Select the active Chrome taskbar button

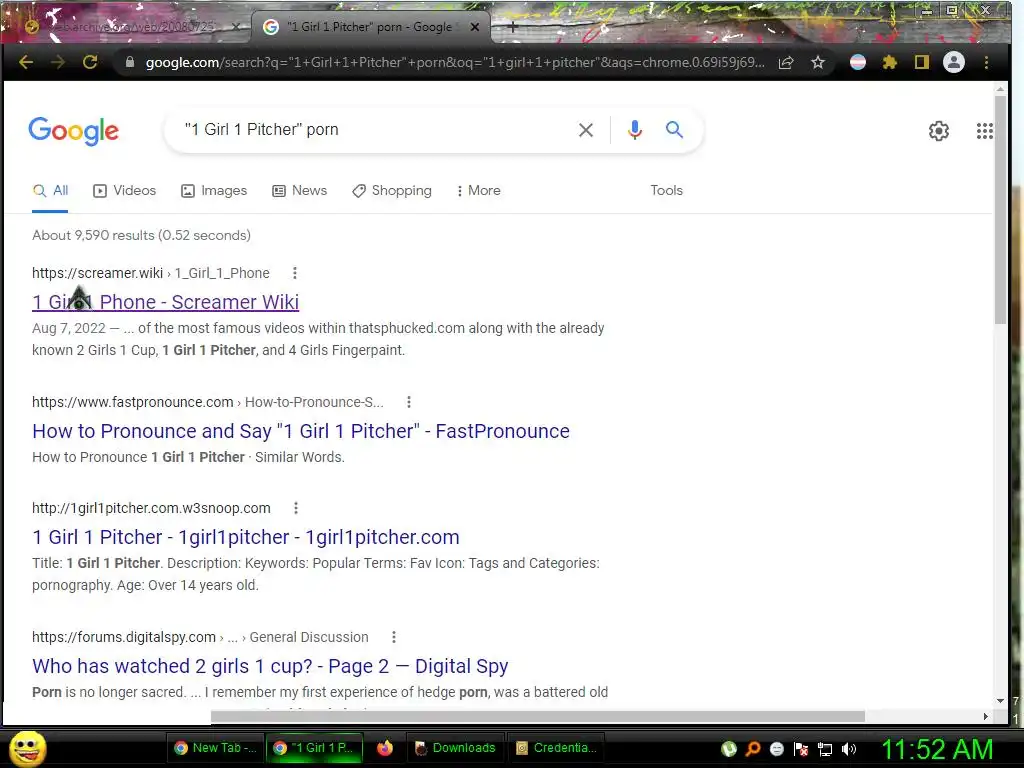click(x=313, y=748)
